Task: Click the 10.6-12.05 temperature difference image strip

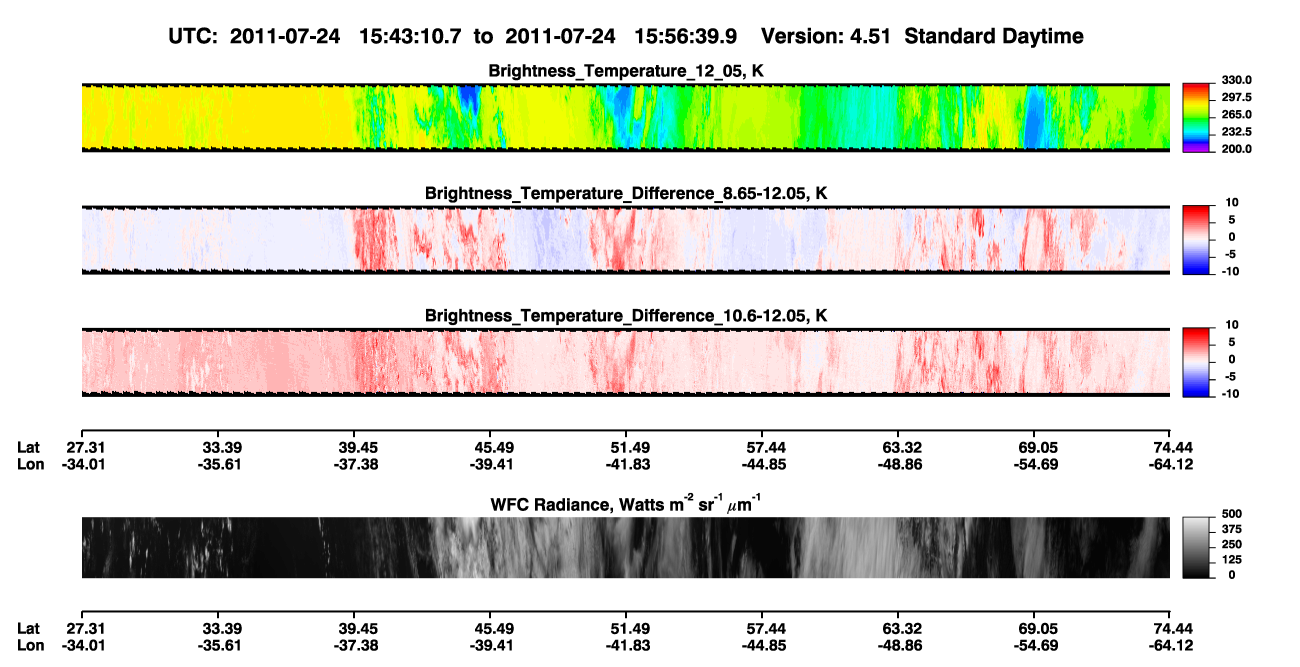Action: tap(626, 363)
